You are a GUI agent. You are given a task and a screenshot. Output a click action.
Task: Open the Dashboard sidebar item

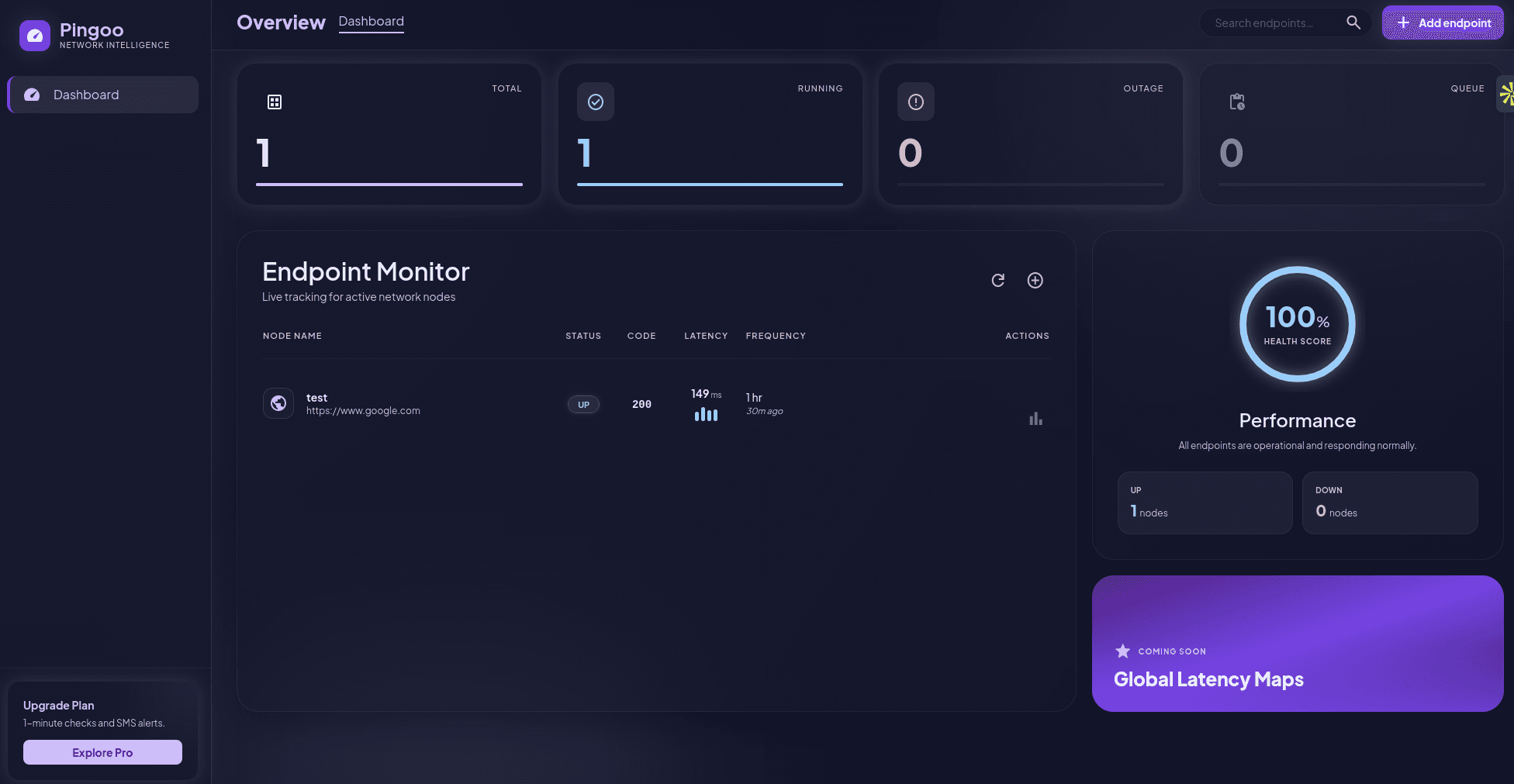coord(103,95)
